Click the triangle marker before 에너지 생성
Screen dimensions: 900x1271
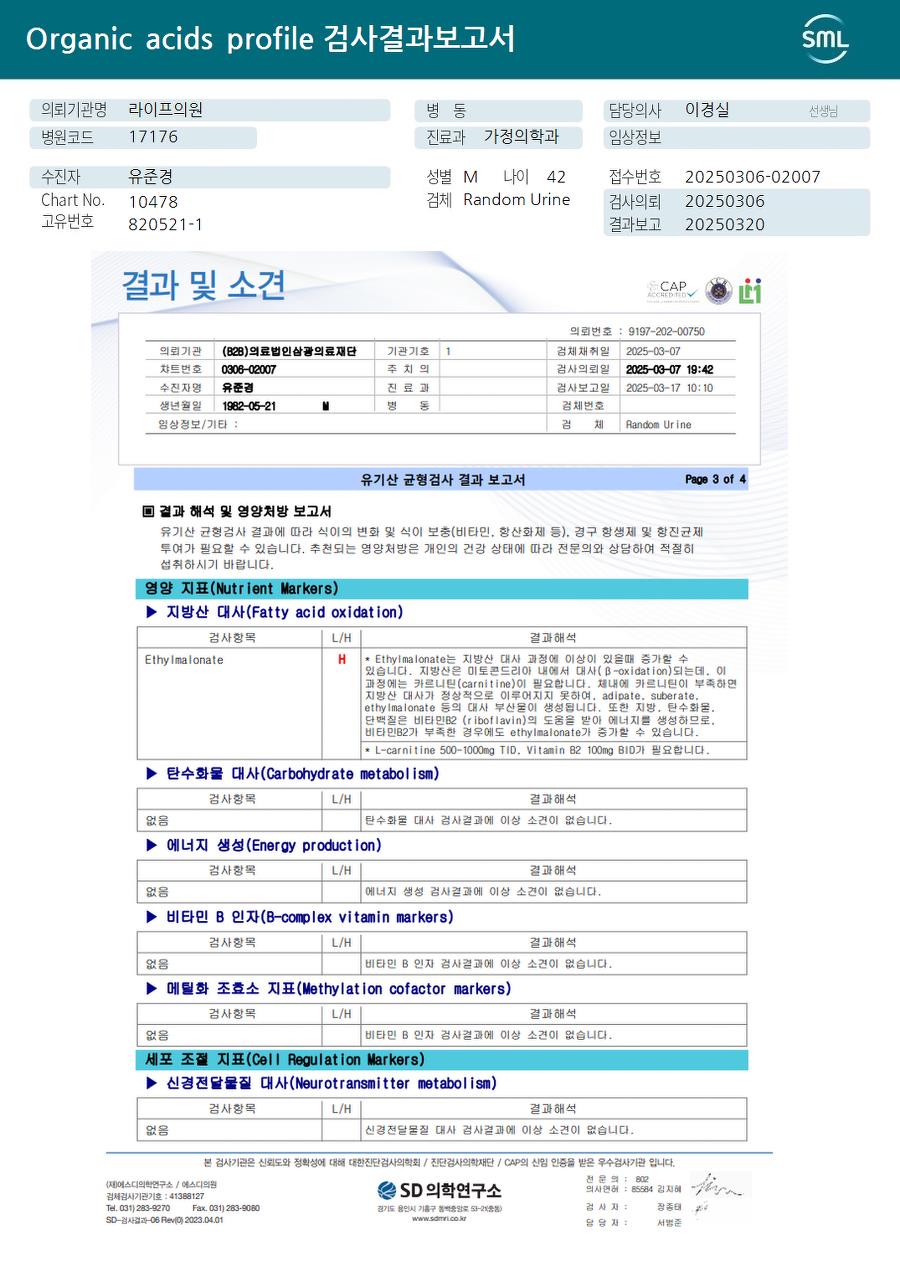tap(152, 845)
